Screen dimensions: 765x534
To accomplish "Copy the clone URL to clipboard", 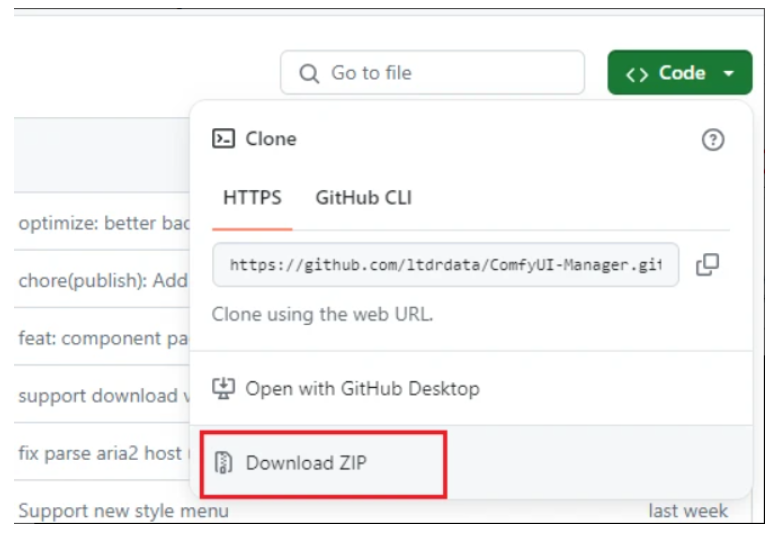I will (707, 265).
